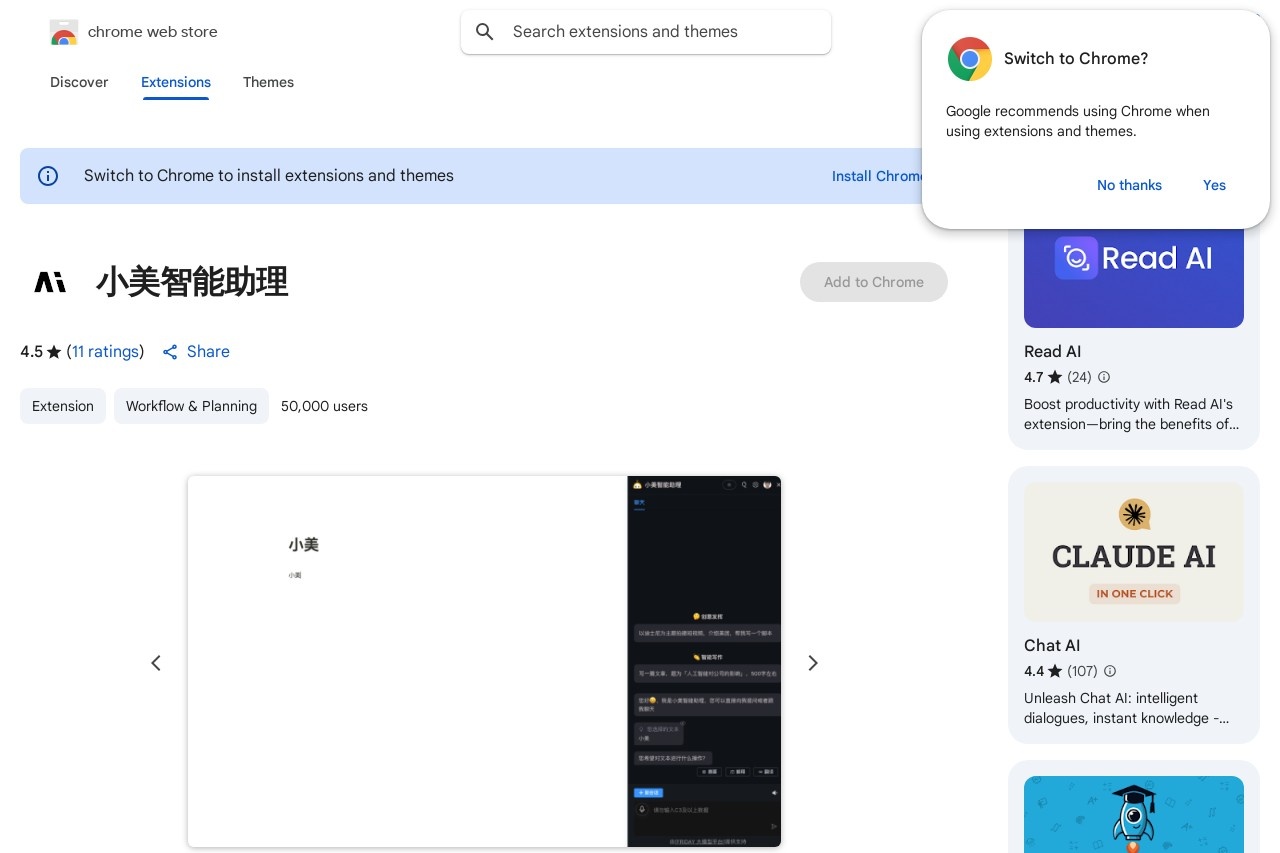Click Chat AI description text
This screenshot has height=853, width=1280.
click(1126, 708)
